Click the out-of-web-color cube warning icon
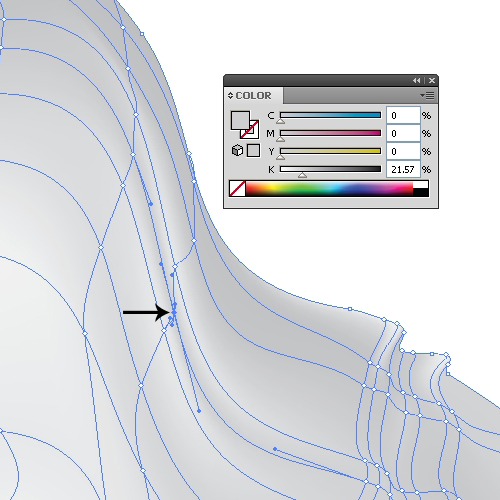 click(x=237, y=150)
